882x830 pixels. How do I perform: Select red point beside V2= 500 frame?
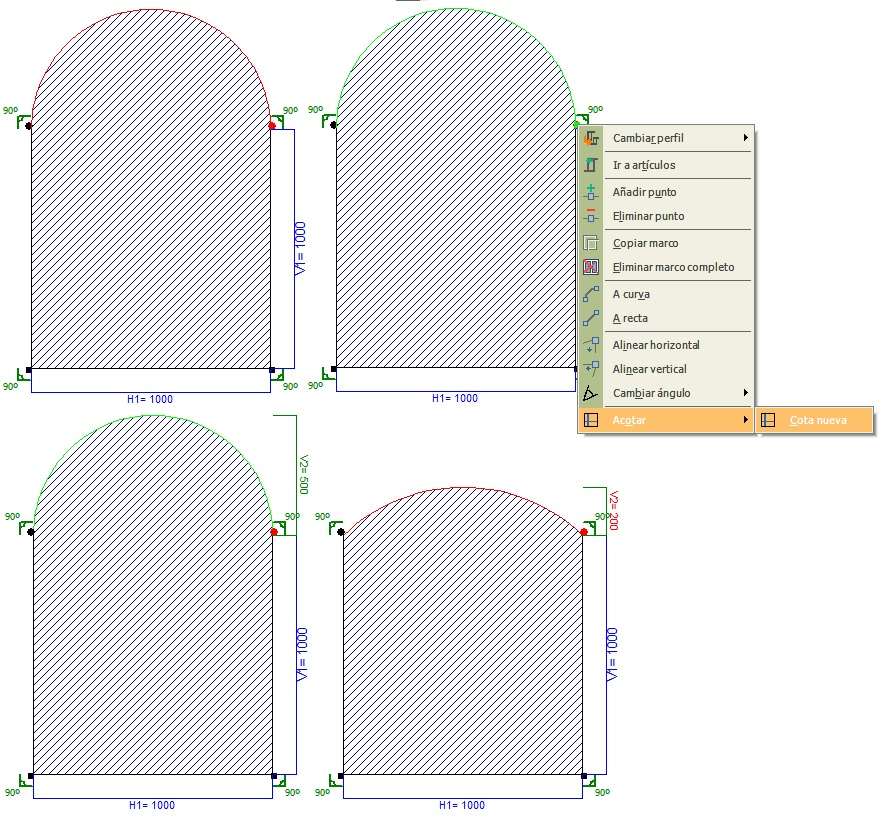pos(274,532)
